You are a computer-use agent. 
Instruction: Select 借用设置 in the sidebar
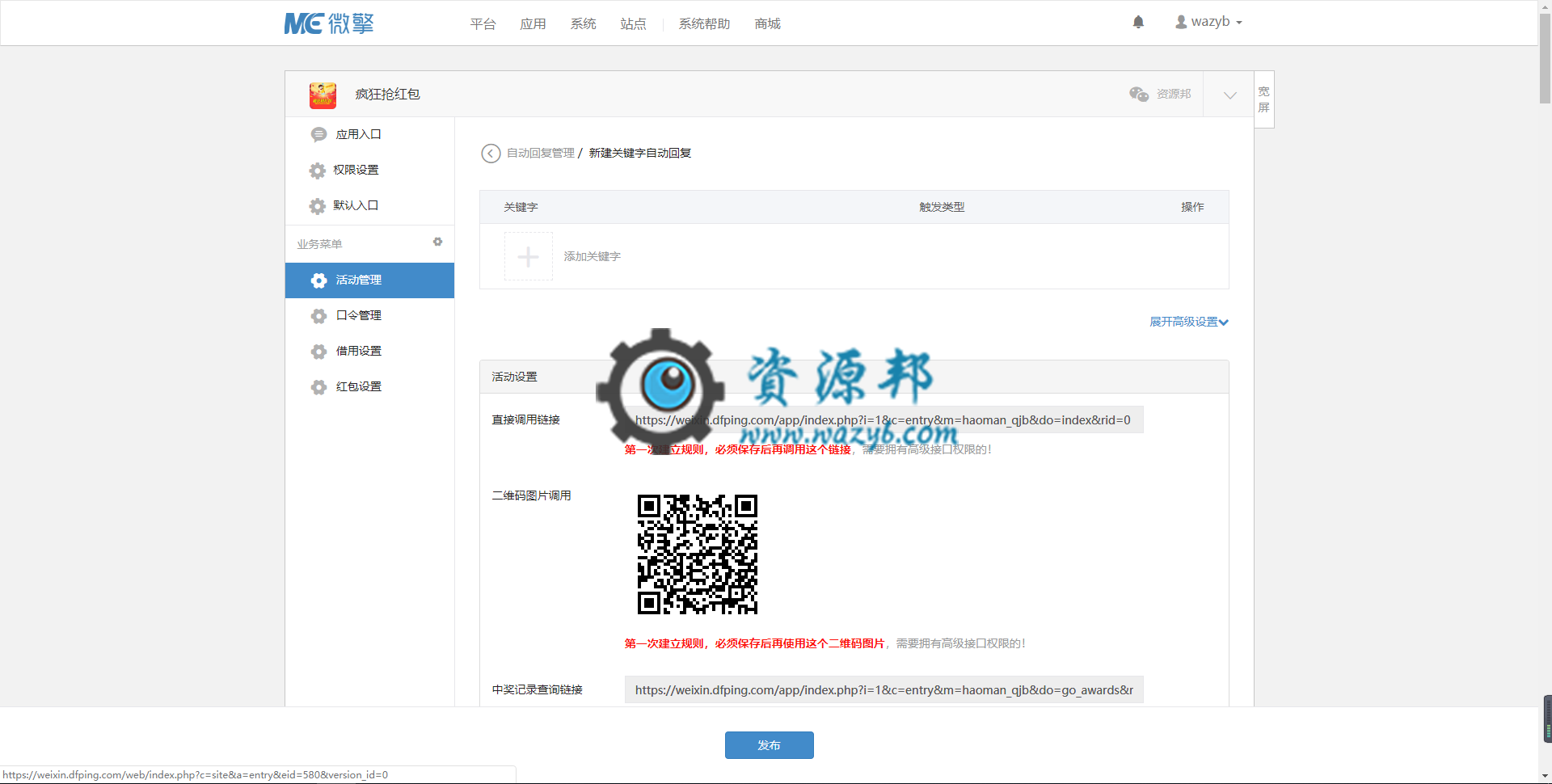tap(369, 352)
